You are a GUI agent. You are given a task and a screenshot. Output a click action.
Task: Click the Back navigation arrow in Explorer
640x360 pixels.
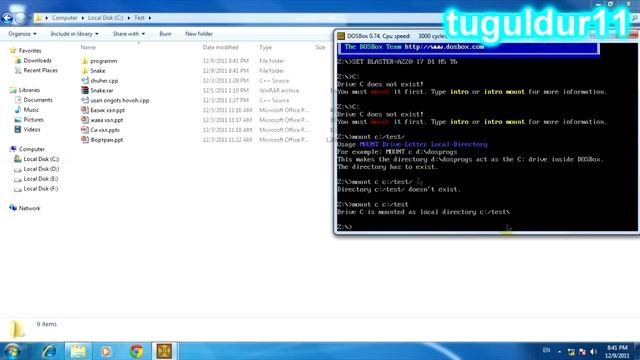tap(7, 18)
